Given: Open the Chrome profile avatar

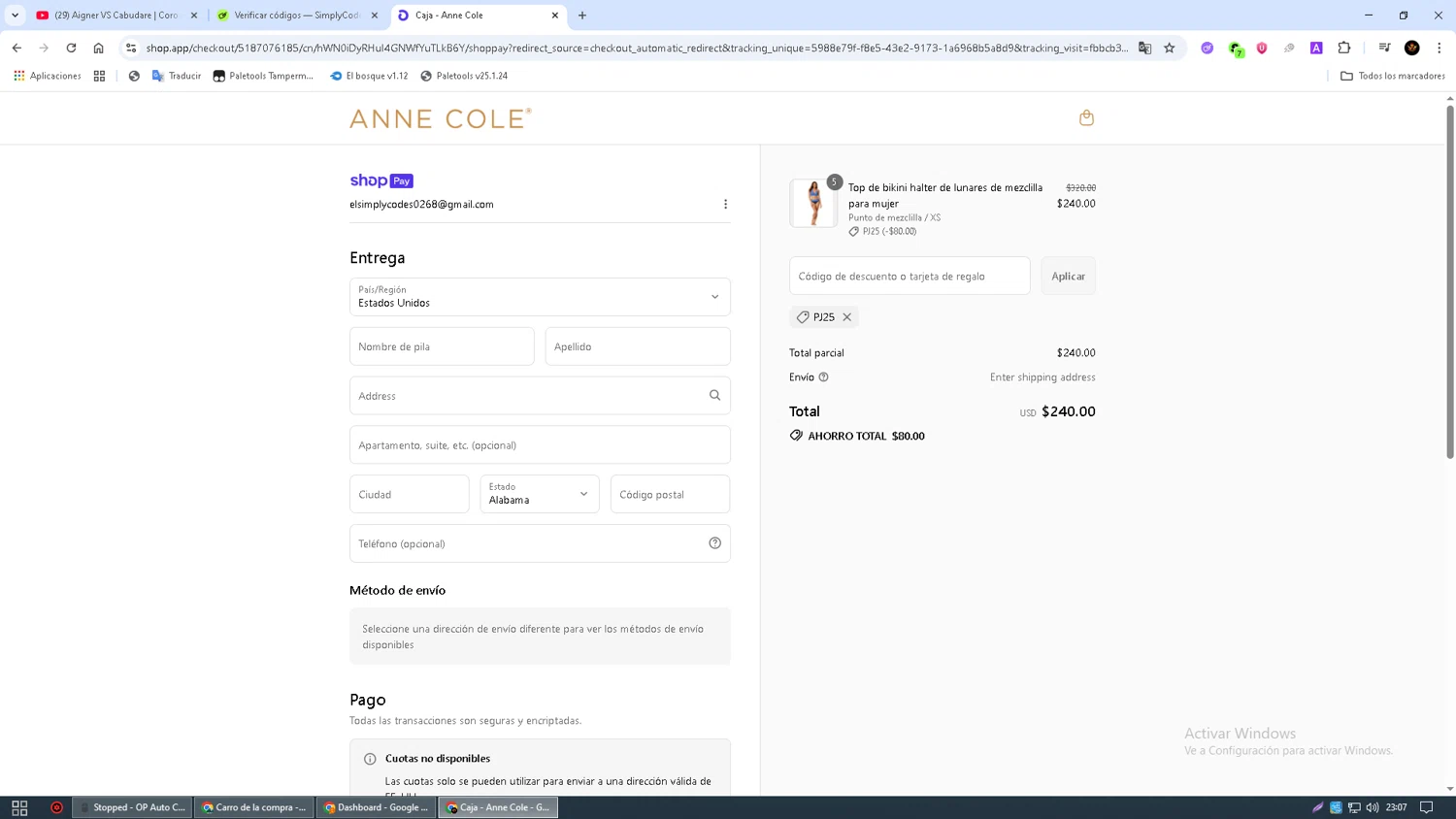Looking at the screenshot, I should (1412, 48).
